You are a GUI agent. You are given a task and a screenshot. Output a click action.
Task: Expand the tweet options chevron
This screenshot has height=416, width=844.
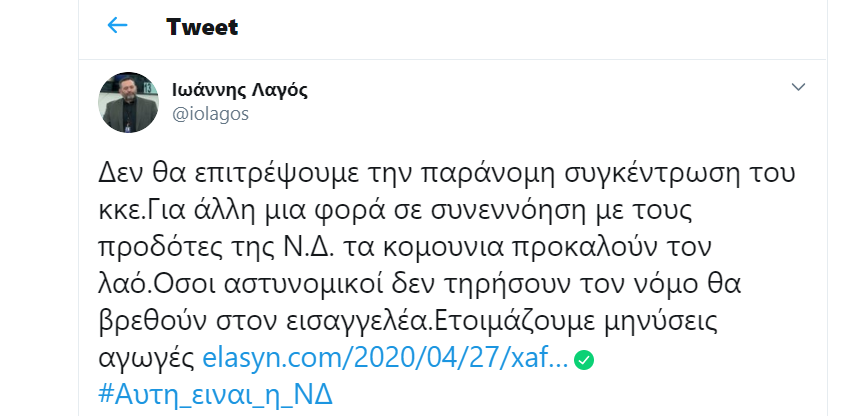click(798, 87)
